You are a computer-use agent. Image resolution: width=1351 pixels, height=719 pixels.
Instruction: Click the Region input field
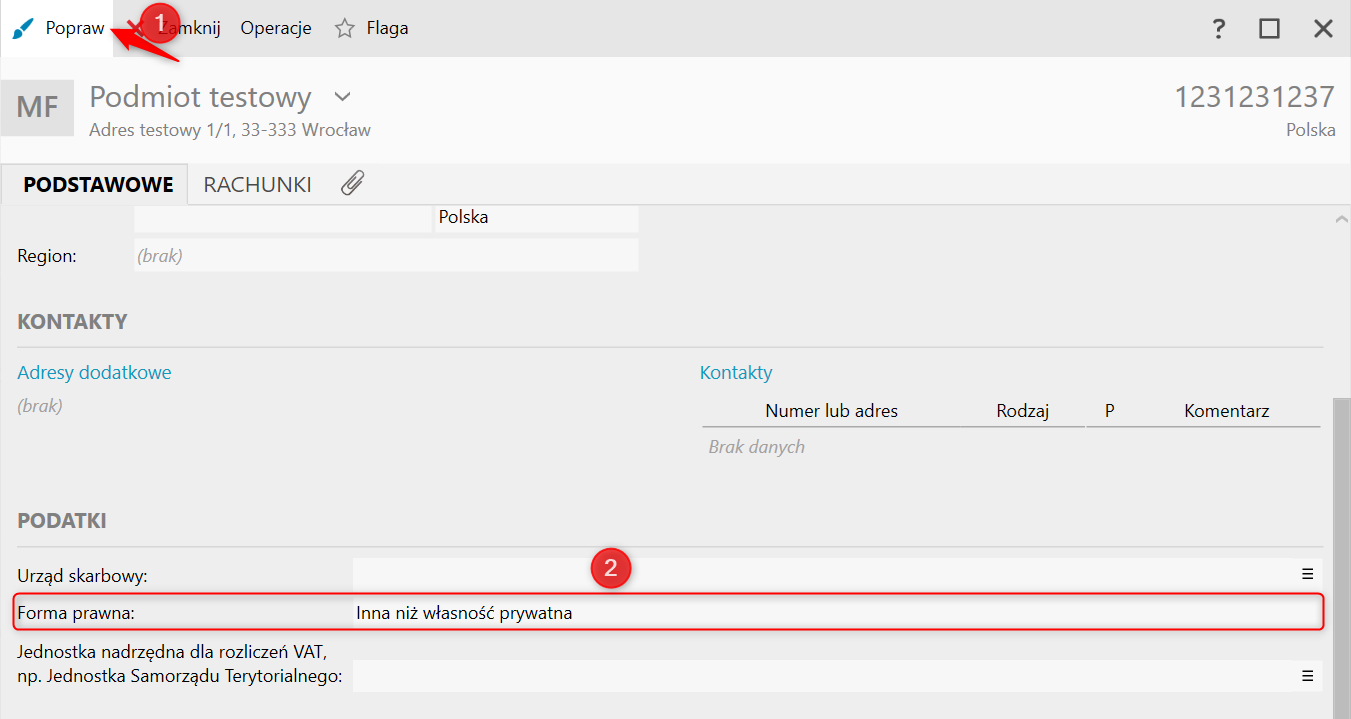tap(385, 256)
